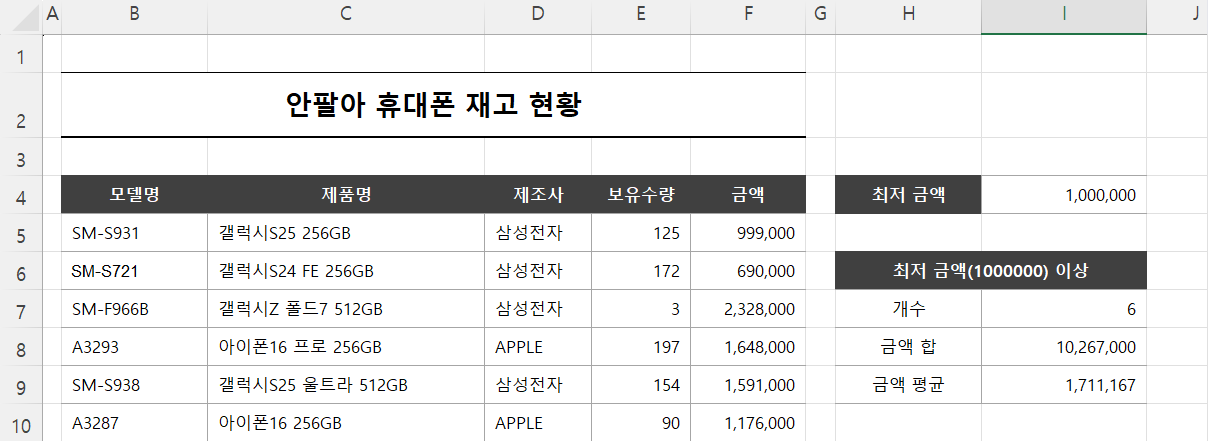Click the 개수 label cell

[x=908, y=309]
